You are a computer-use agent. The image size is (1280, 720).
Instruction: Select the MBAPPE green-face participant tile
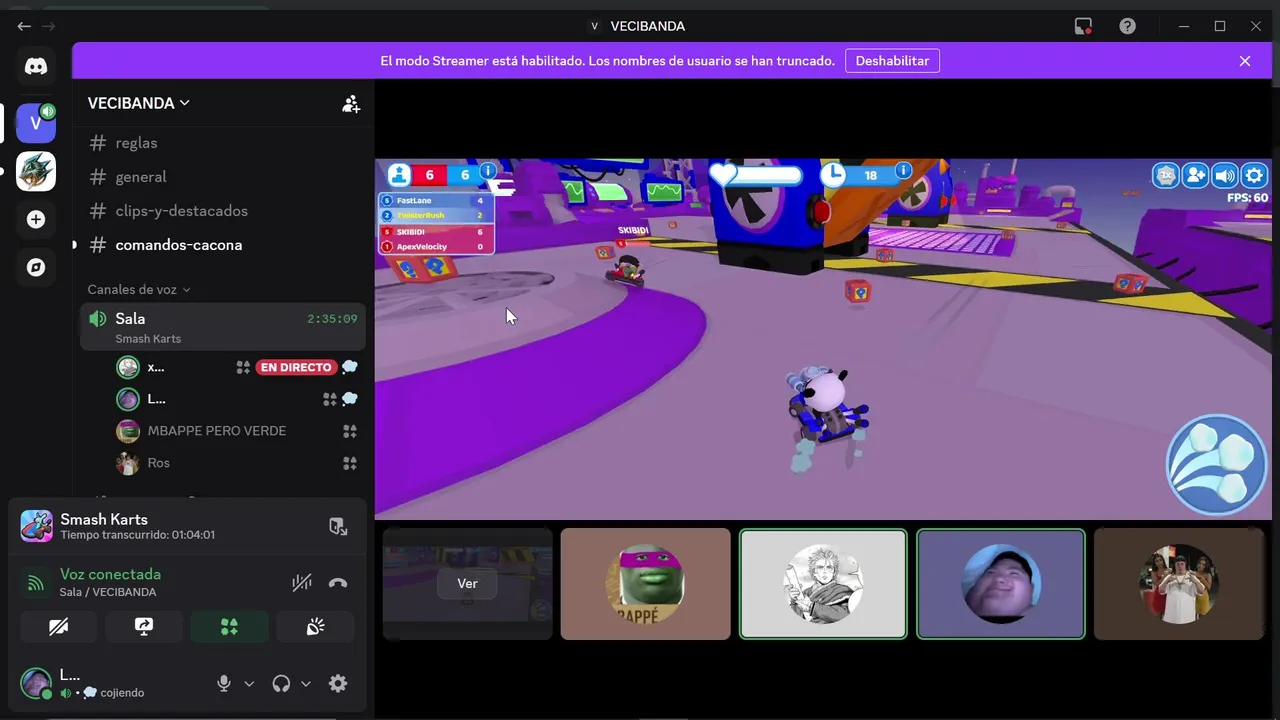645,584
